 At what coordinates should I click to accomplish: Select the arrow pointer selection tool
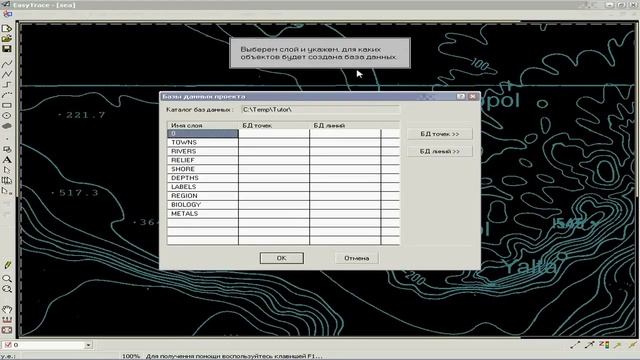coord(7,170)
